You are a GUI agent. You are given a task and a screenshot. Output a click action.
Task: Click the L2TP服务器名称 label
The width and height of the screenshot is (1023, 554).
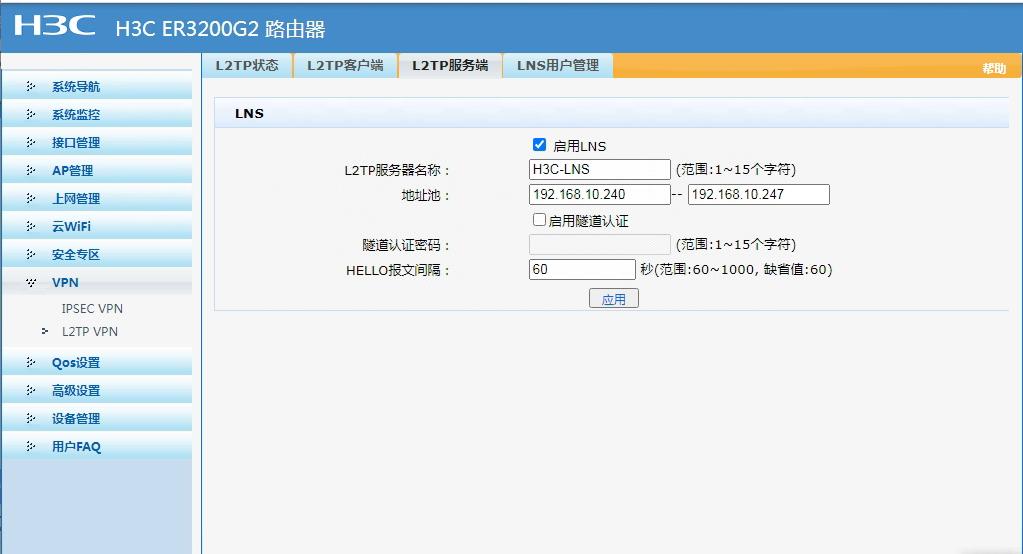click(x=397, y=171)
